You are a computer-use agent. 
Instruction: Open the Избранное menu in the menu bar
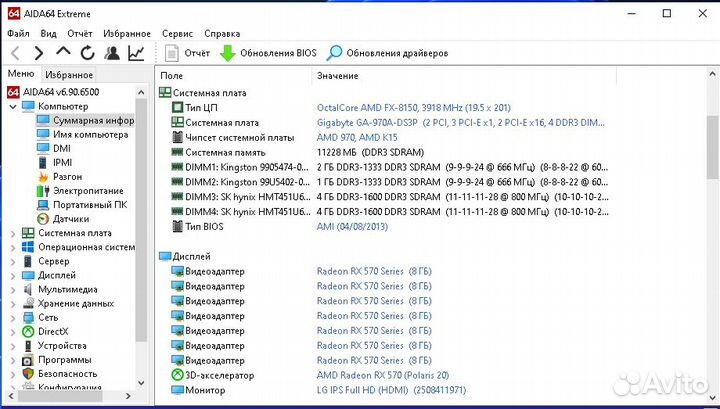point(127,34)
